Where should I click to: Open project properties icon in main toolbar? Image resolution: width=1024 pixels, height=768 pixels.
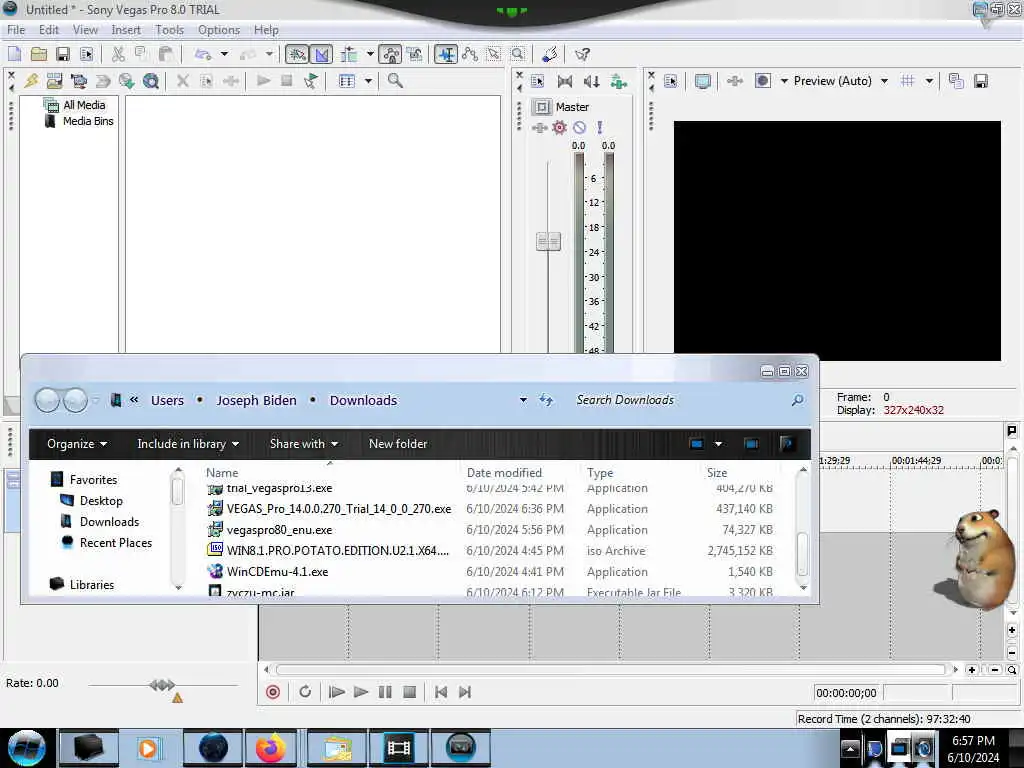[x=86, y=54]
